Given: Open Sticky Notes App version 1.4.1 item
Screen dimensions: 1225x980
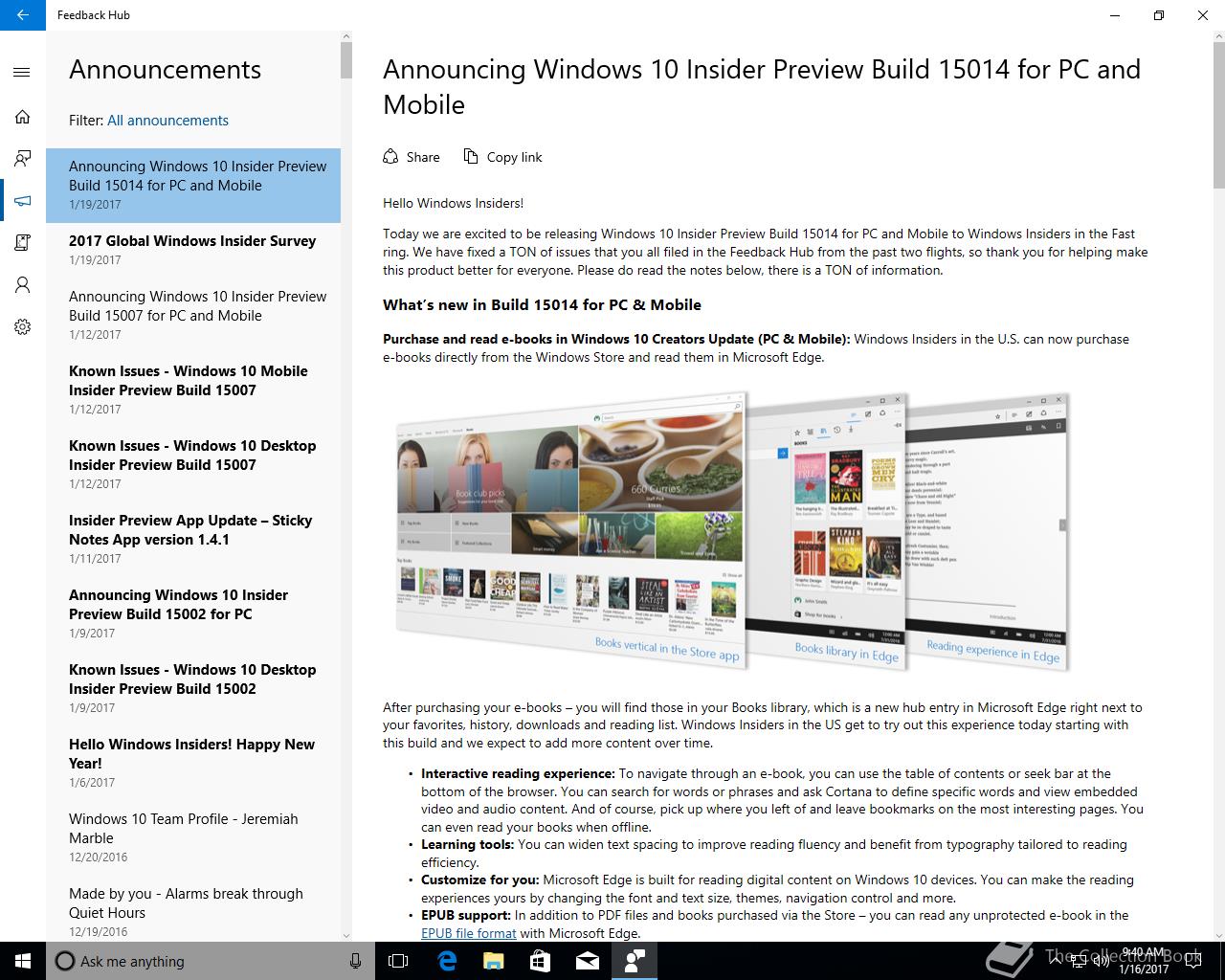Looking at the screenshot, I should pyautogui.click(x=193, y=539).
